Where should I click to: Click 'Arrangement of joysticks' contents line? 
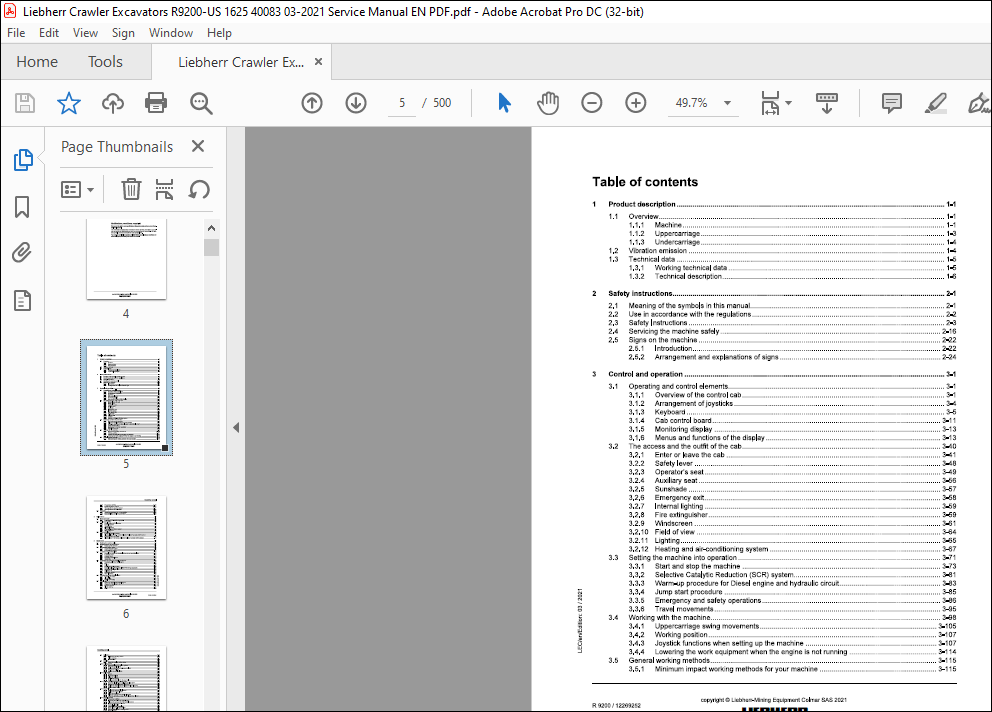tap(793, 403)
